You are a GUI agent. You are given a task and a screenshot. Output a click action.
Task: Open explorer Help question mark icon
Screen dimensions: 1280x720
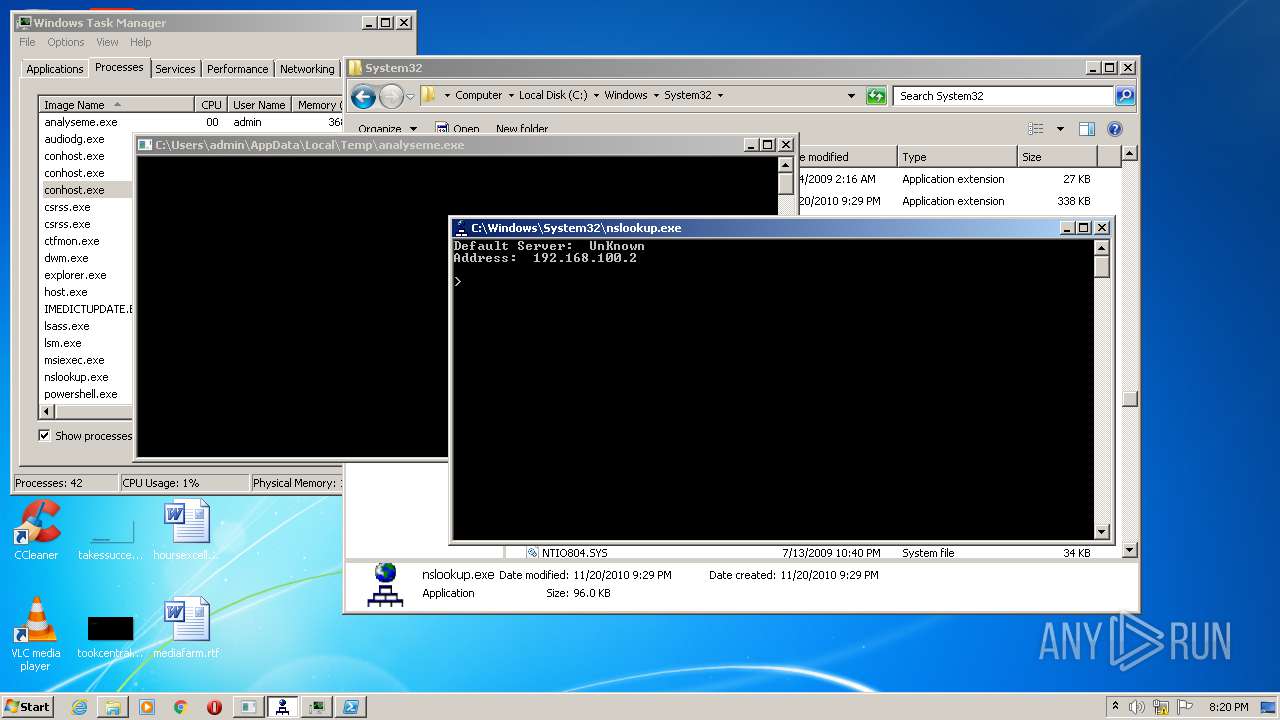coord(1115,129)
